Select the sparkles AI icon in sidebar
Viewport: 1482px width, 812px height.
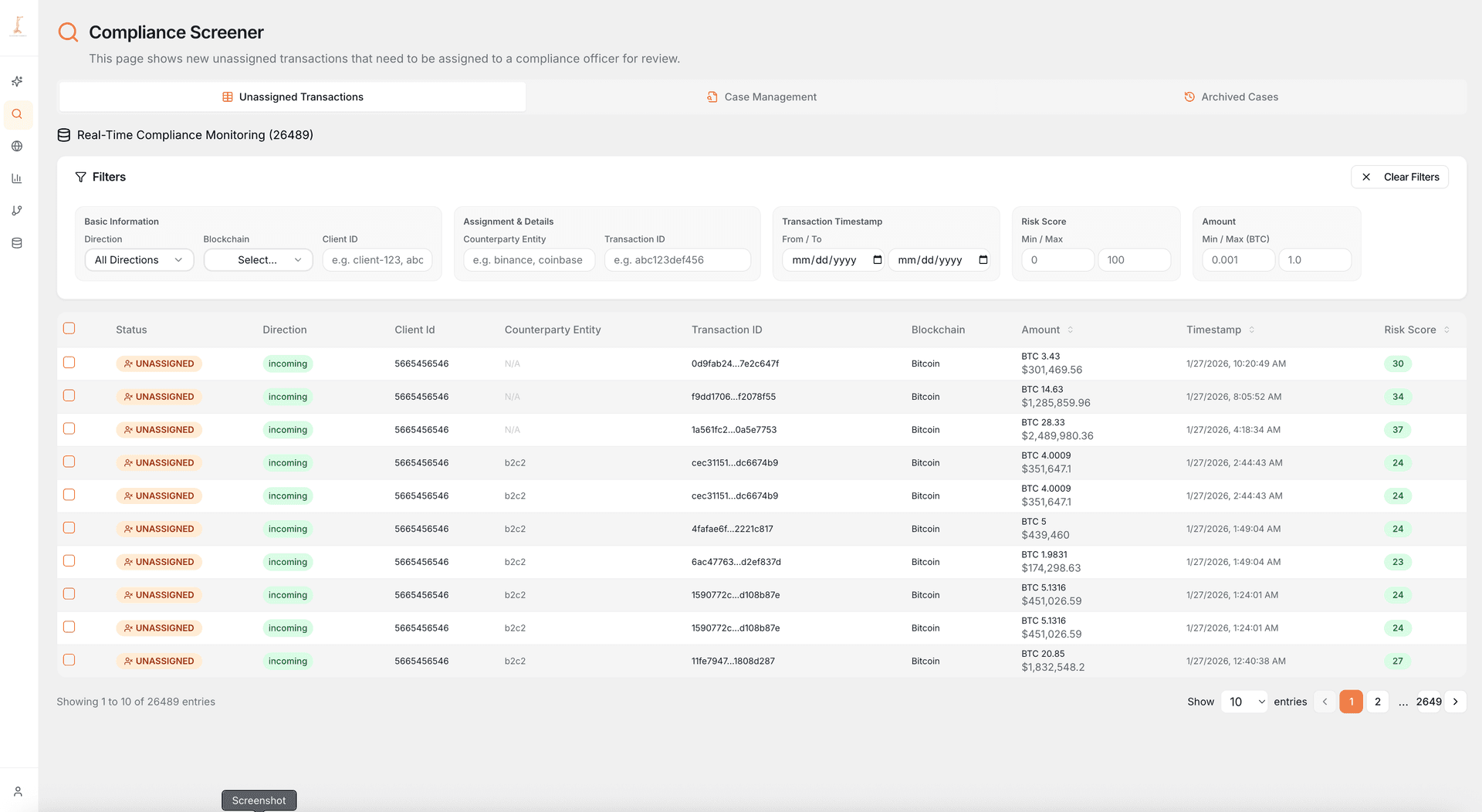click(17, 81)
